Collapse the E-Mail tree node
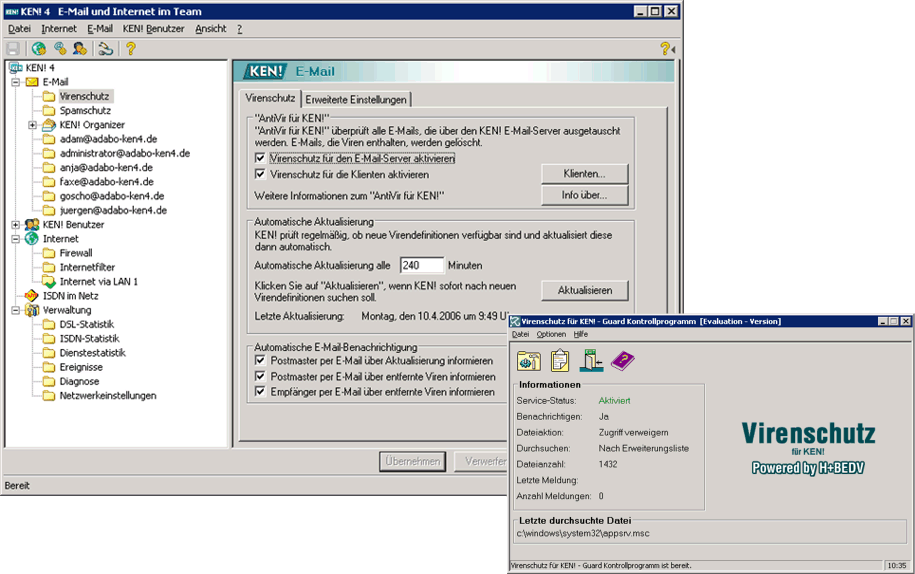Image resolution: width=915 pixels, height=574 pixels. (x=16, y=82)
